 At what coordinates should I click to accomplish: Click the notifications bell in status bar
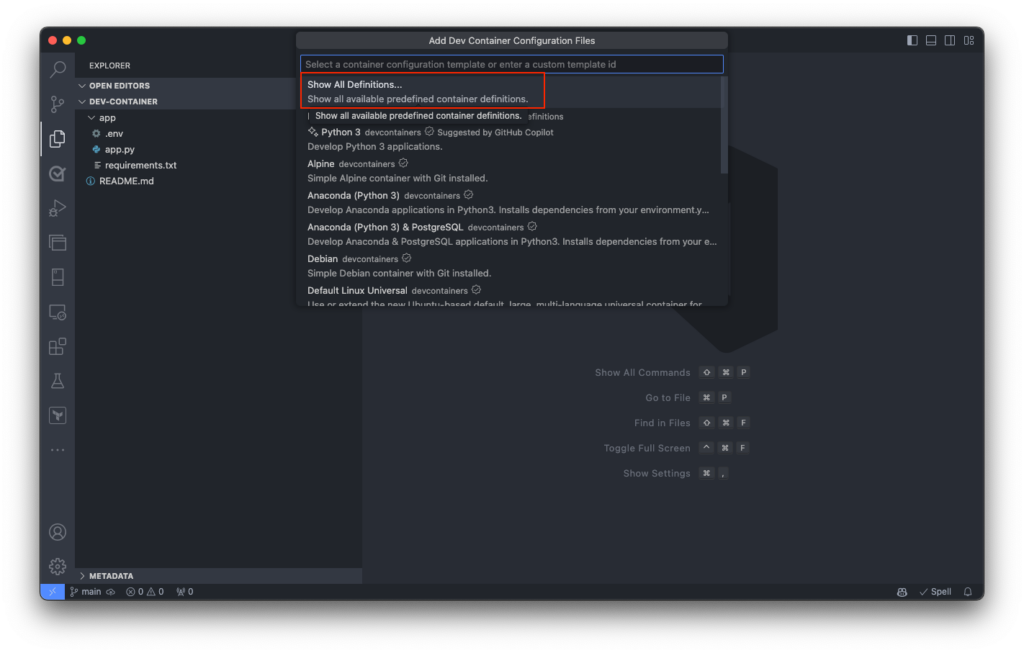pos(966,591)
